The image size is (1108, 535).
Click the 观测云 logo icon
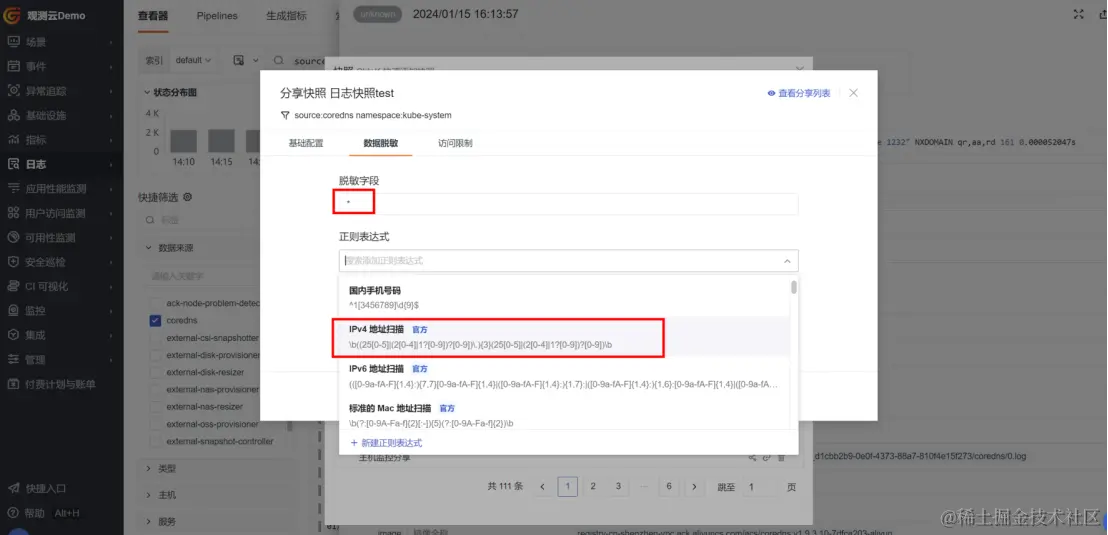coord(14,15)
